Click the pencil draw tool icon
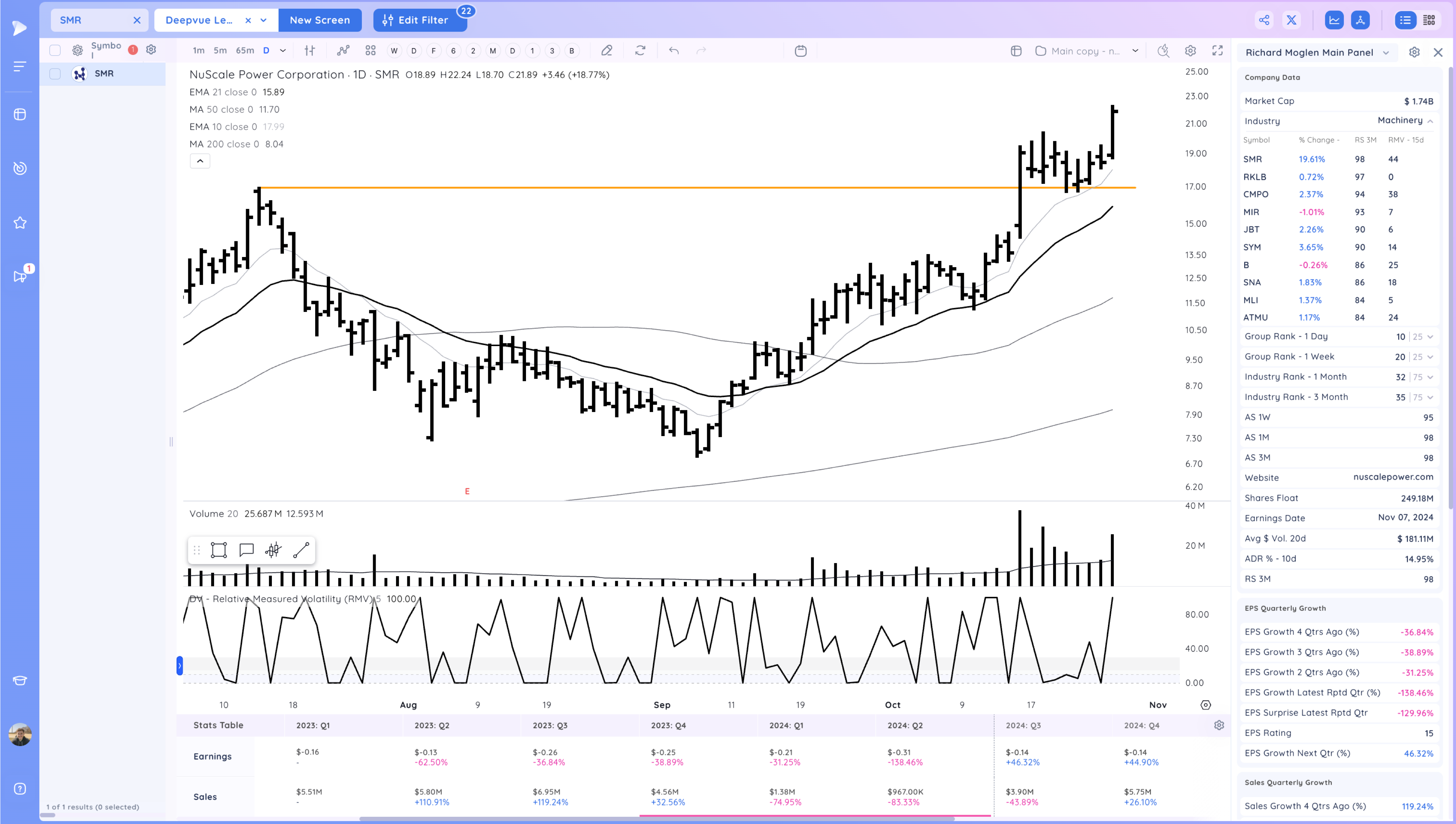Image resolution: width=1456 pixels, height=824 pixels. [x=607, y=51]
